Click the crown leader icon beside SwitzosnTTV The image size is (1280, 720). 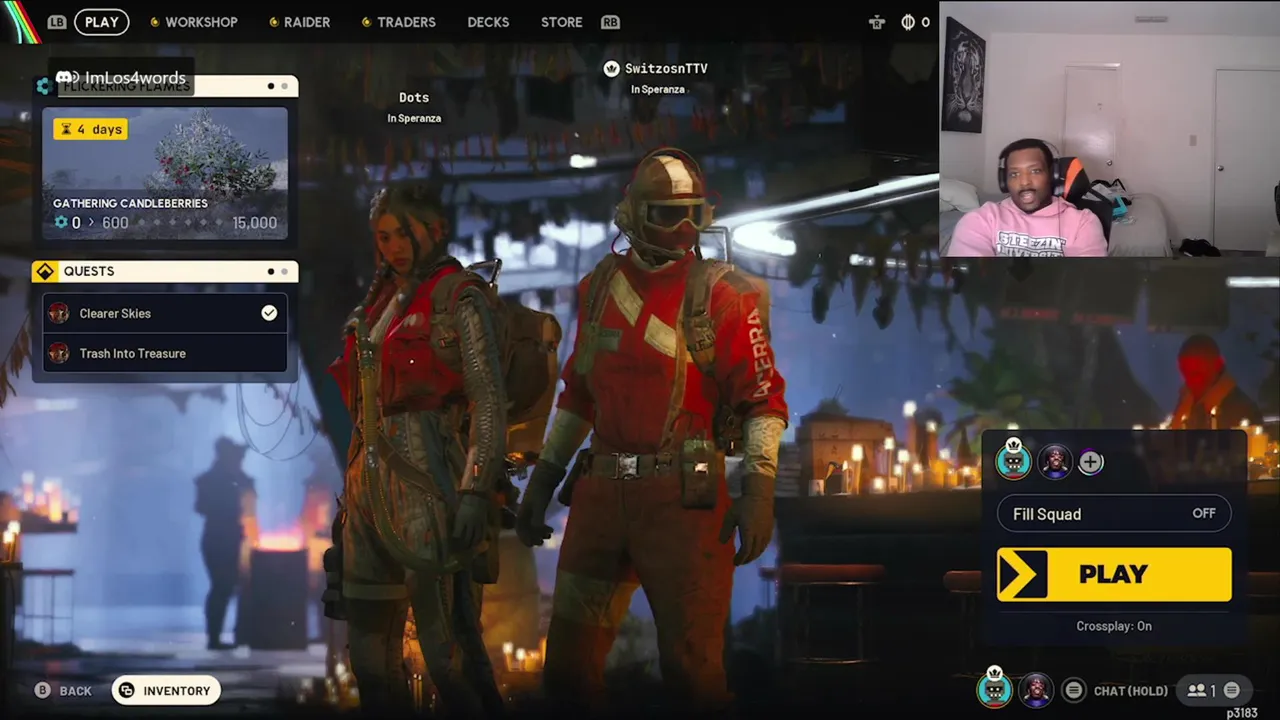[611, 68]
